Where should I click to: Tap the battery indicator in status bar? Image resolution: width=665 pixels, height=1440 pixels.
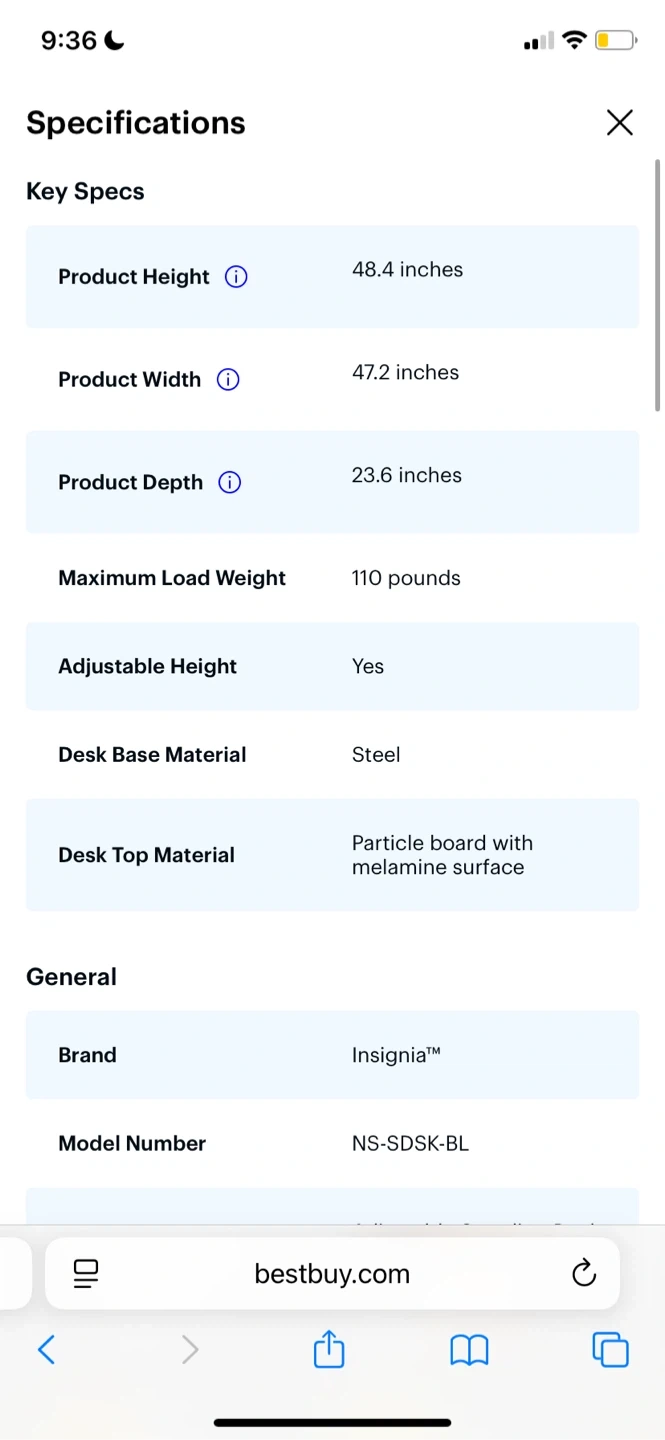coord(615,41)
